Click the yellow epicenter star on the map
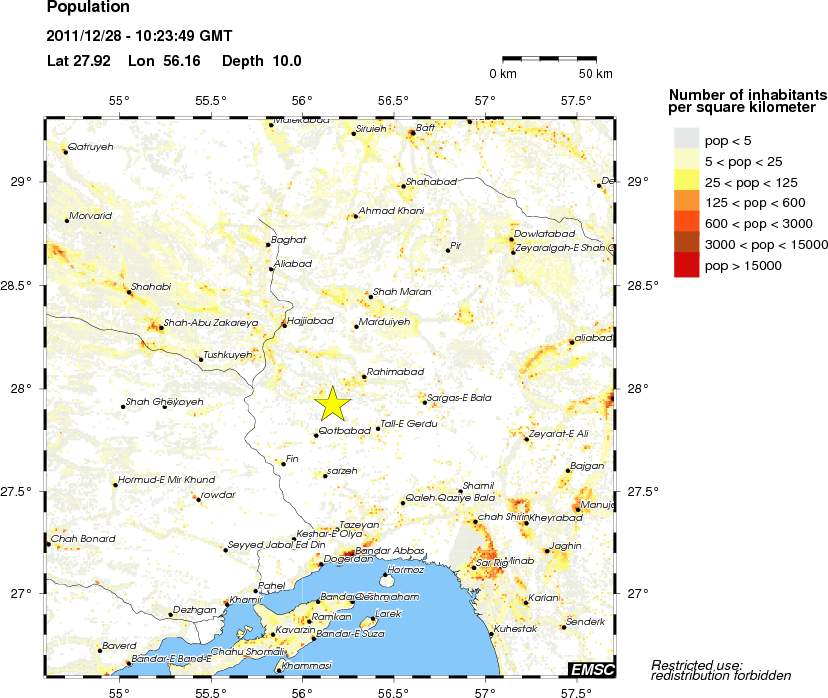This screenshot has height=698, width=828. point(333,403)
